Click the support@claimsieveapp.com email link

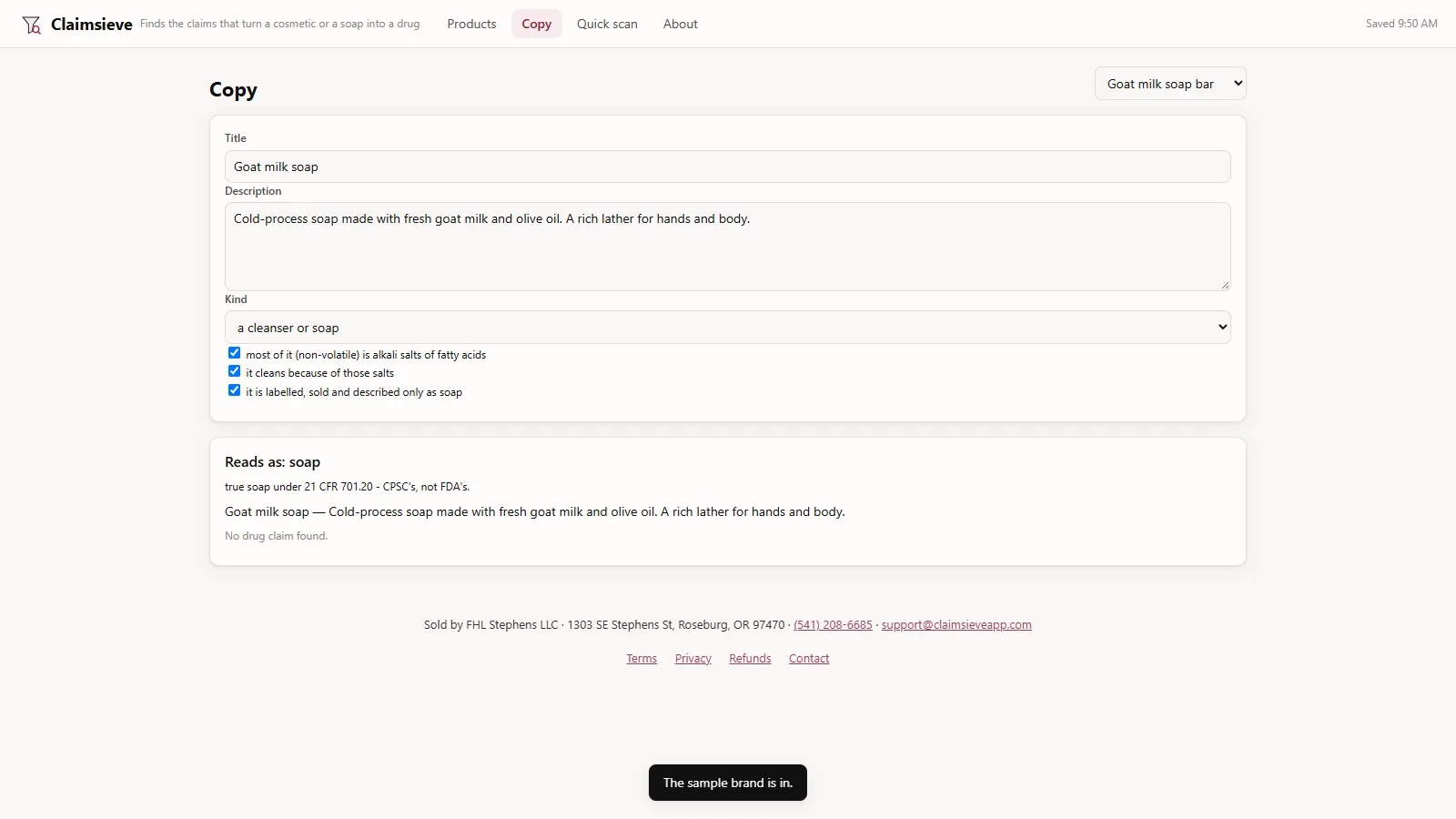[x=956, y=625]
